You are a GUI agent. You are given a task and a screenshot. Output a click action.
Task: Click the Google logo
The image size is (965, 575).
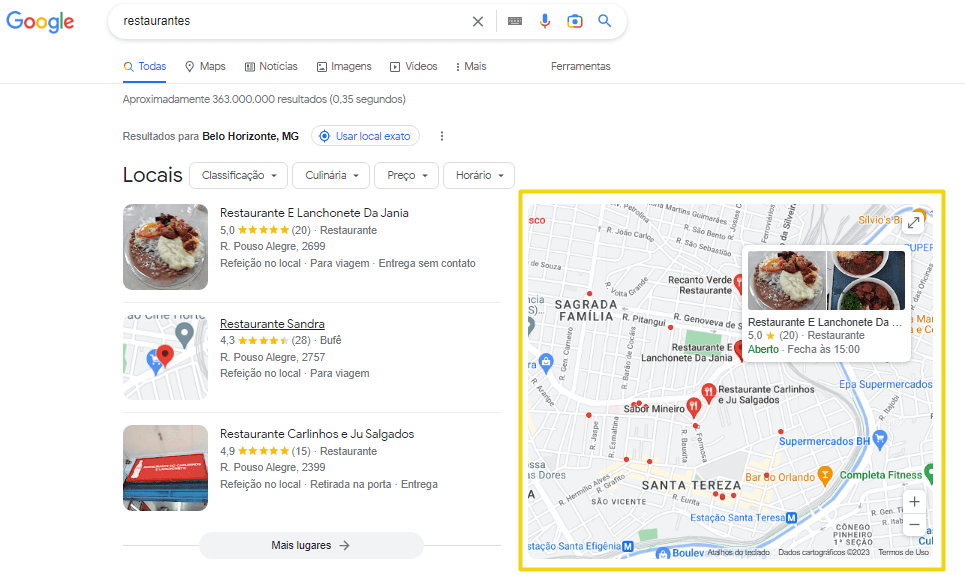[x=40, y=22]
